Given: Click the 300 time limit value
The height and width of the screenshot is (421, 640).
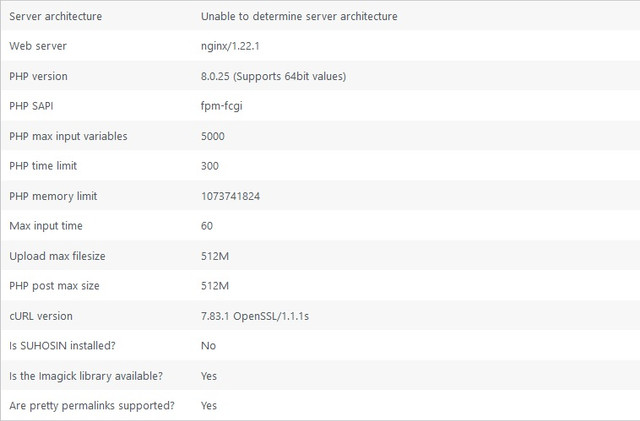Looking at the screenshot, I should (210, 166).
